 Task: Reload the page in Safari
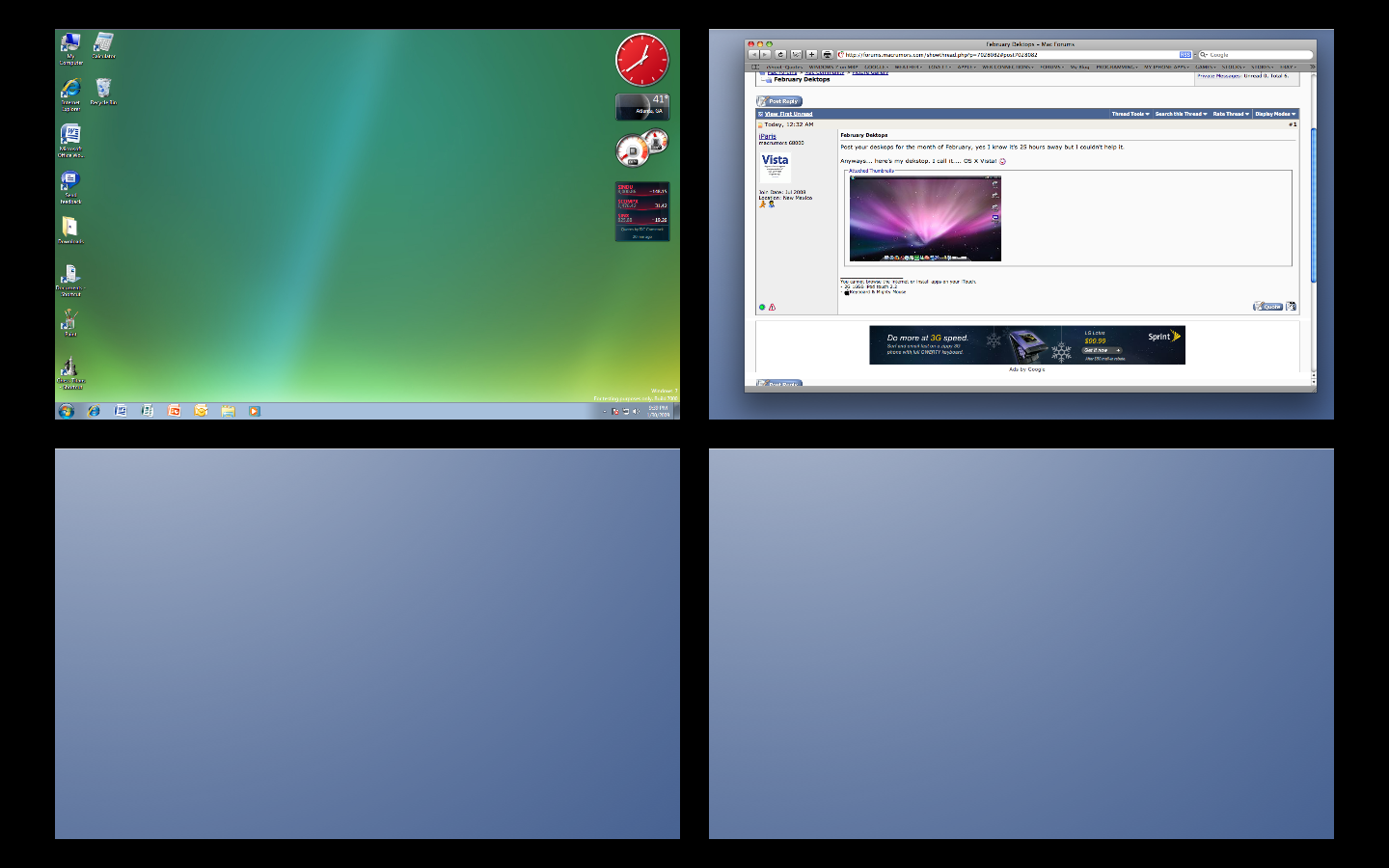(780, 55)
